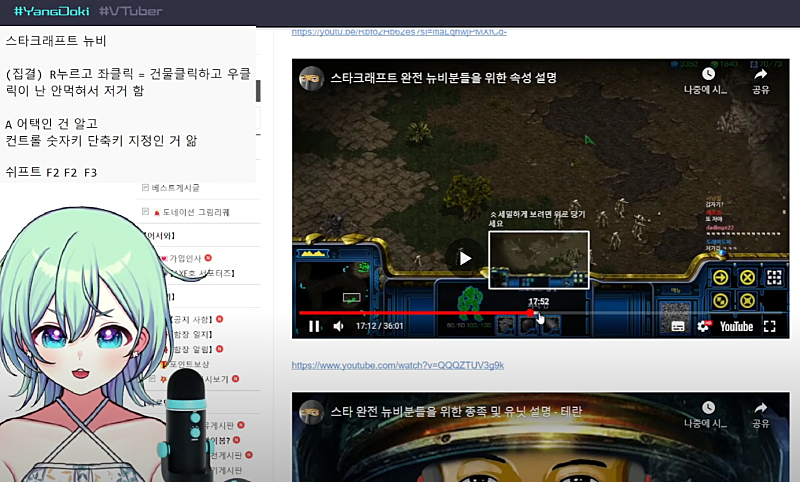Click the red icon beside 도네이션 그림리퀘
Screen dimensions: 800x482
157,213
